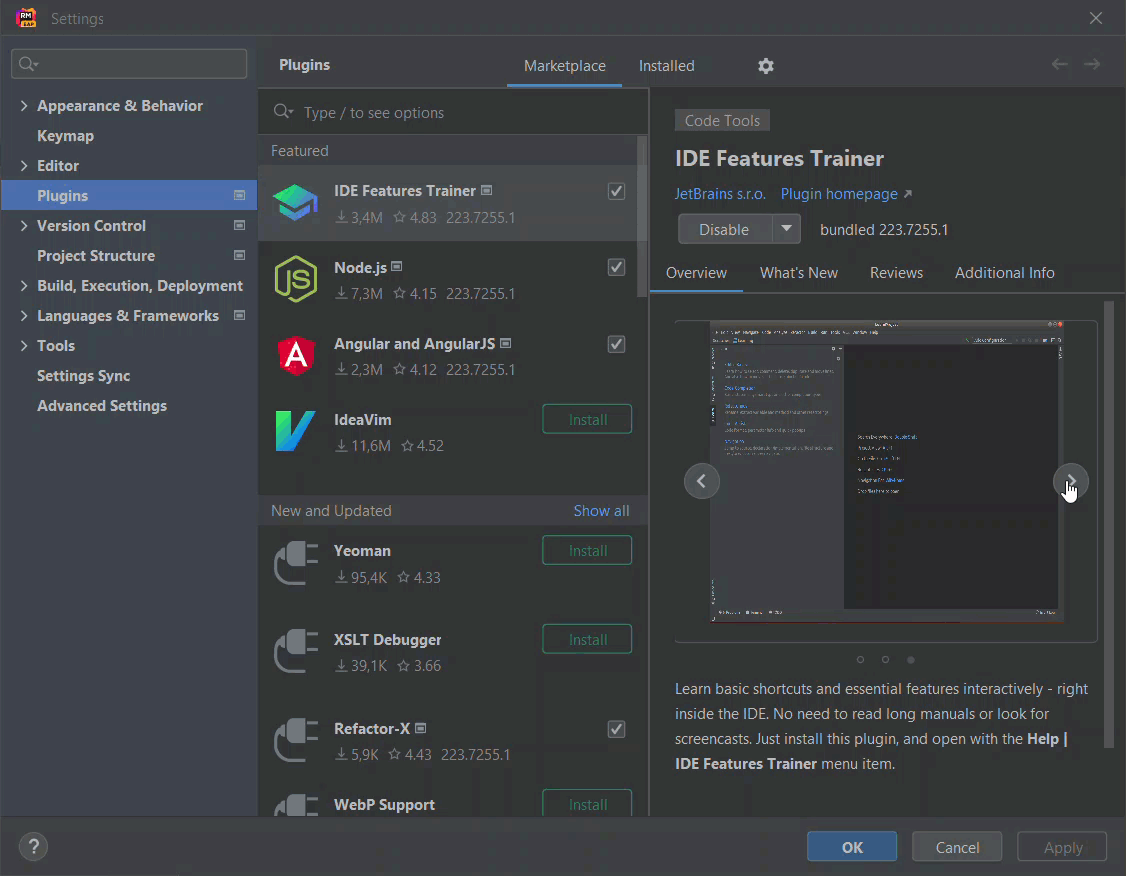Click the plugin list vertical scrollbar
This screenshot has height=876, width=1126.
pos(642,217)
